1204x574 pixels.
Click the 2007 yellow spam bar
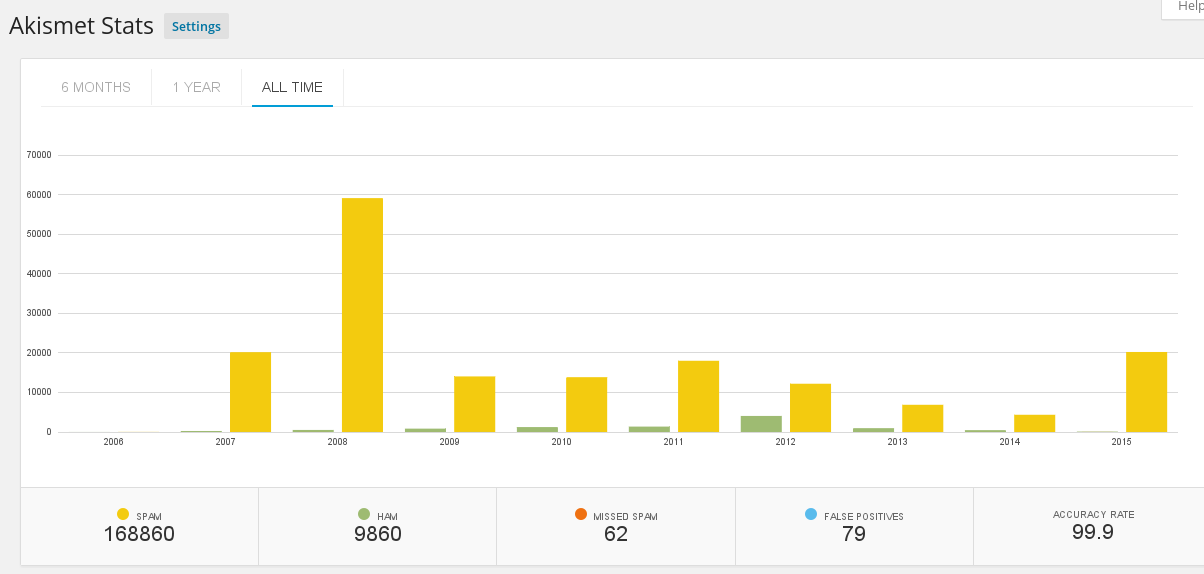pos(250,392)
